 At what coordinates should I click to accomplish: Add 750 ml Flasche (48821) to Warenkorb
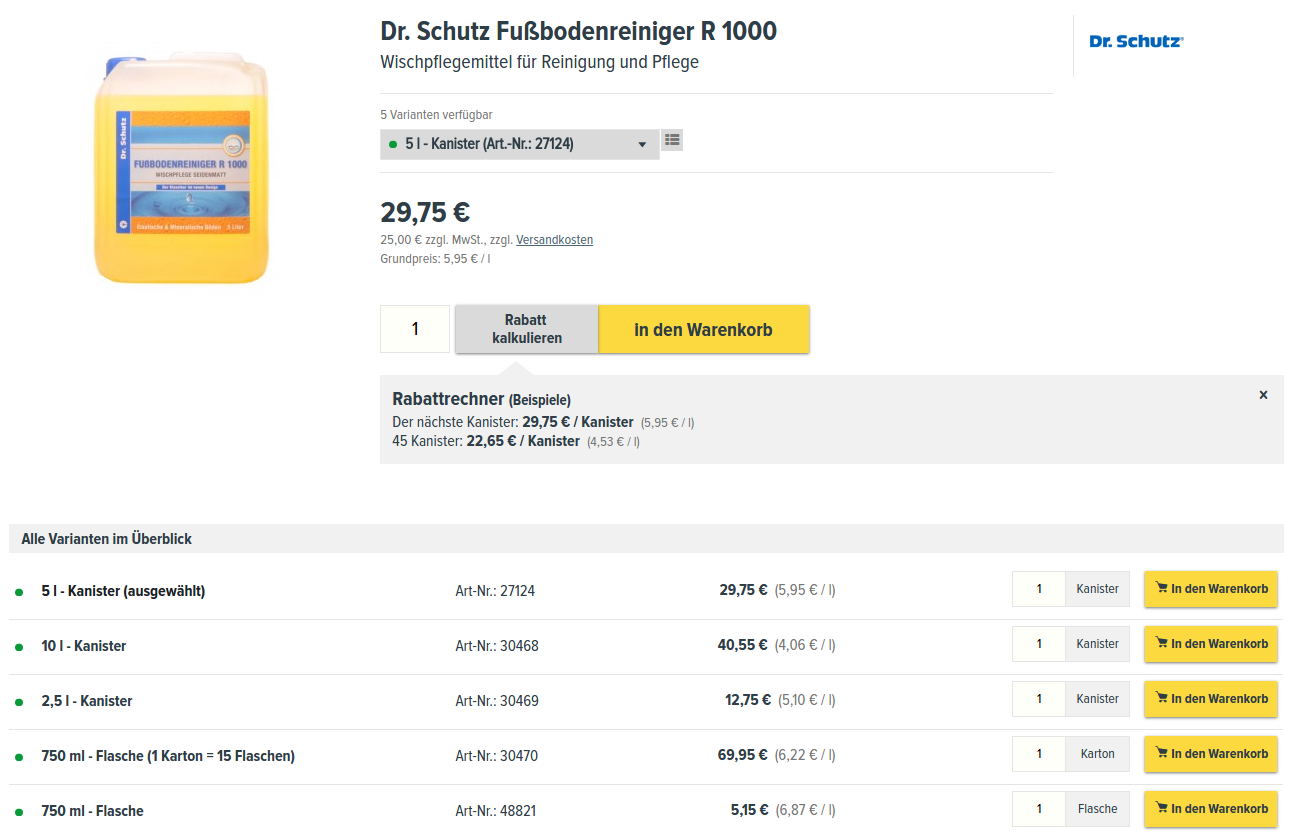[x=1211, y=809]
